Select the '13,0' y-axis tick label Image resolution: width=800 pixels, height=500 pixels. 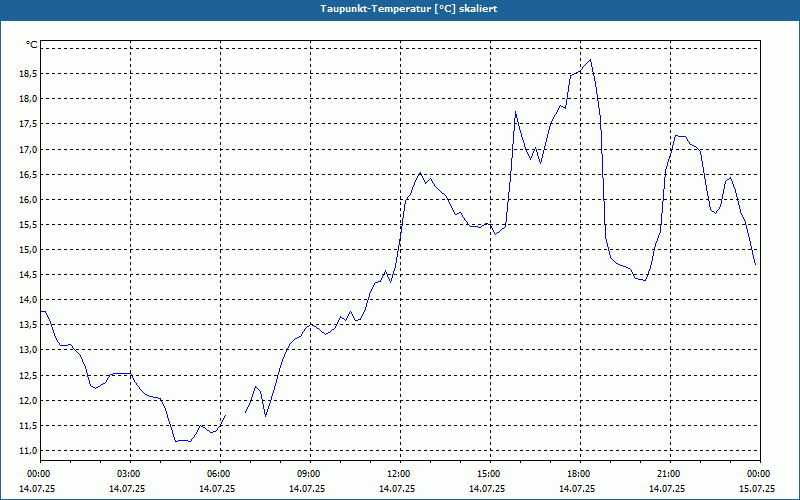click(x=28, y=350)
